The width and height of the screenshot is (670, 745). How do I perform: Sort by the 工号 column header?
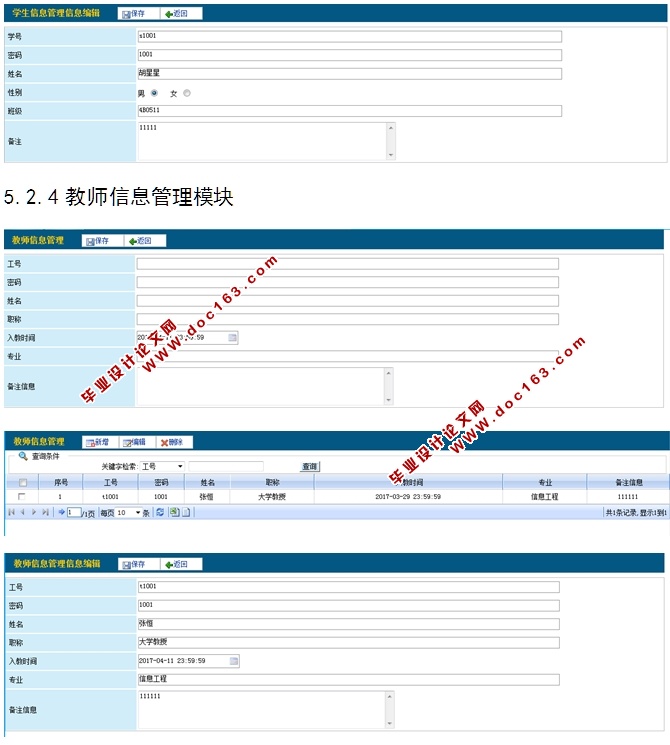point(110,482)
